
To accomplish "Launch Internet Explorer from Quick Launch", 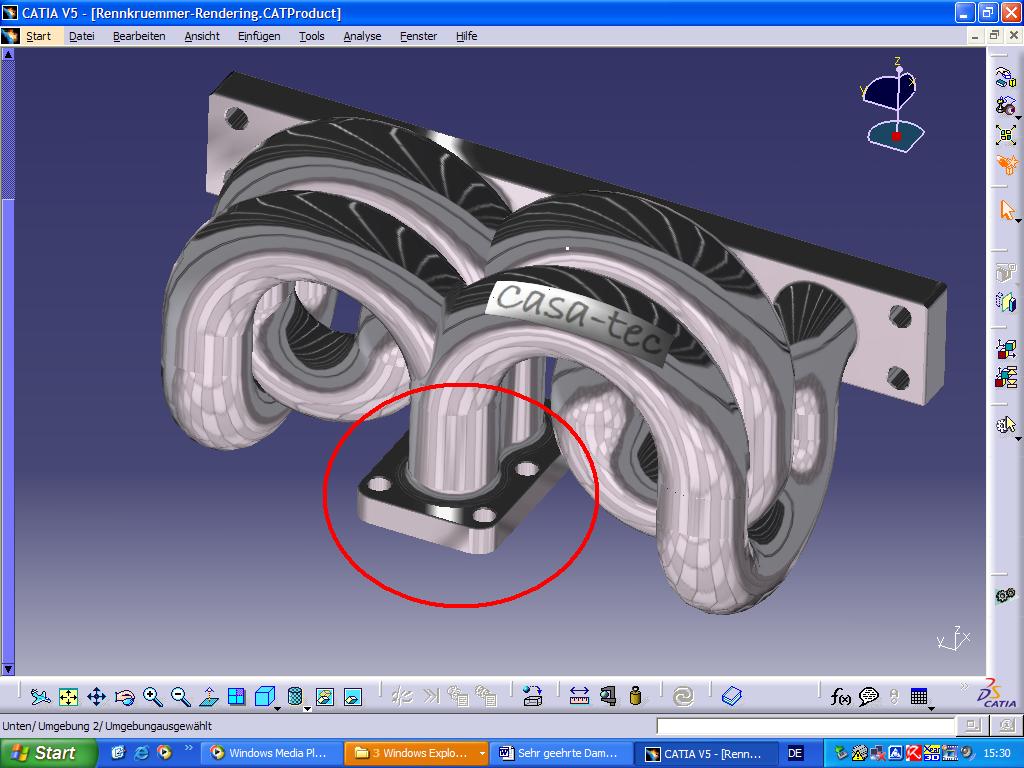I will click(140, 753).
